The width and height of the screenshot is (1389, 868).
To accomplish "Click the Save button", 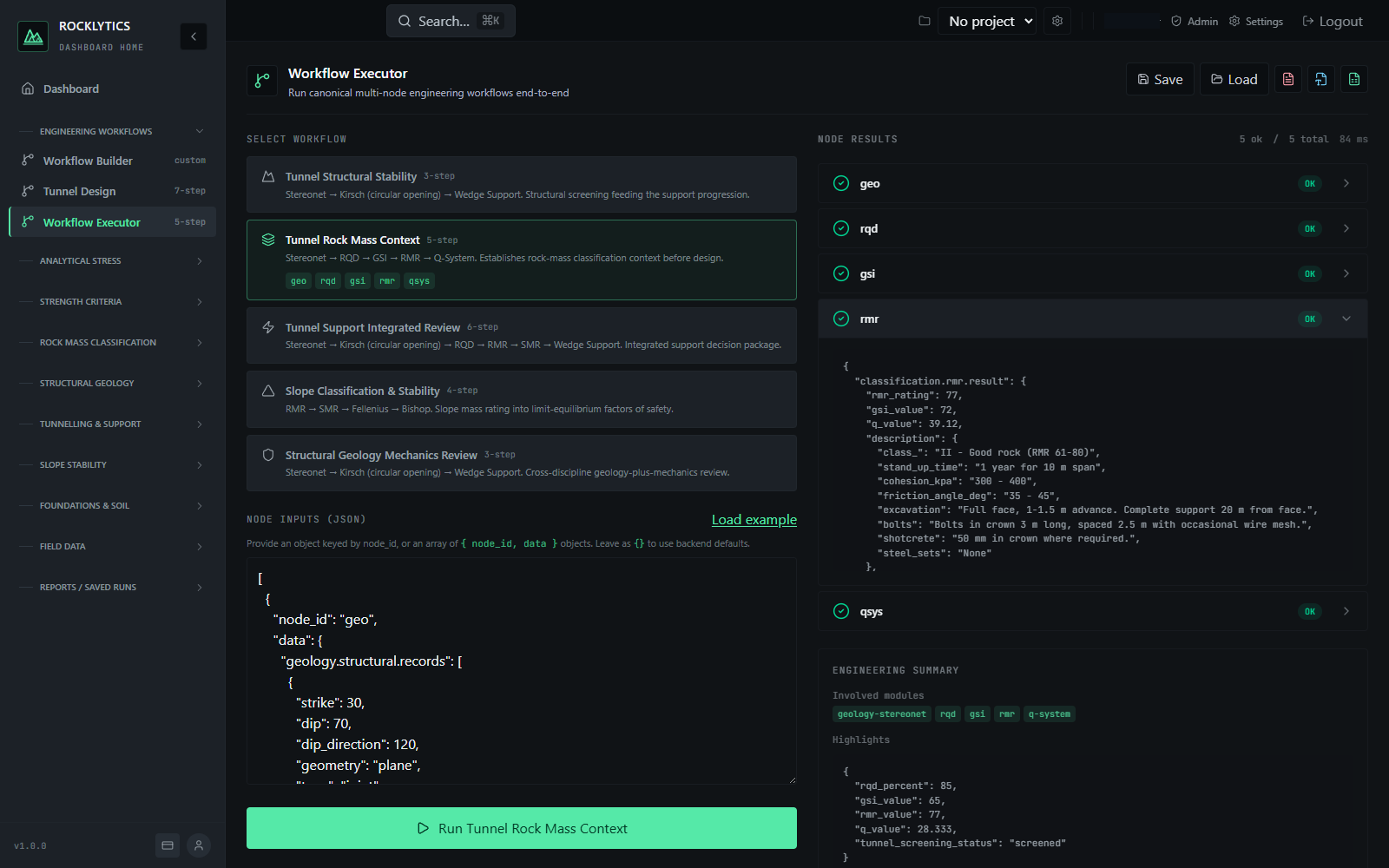I will (1160, 79).
